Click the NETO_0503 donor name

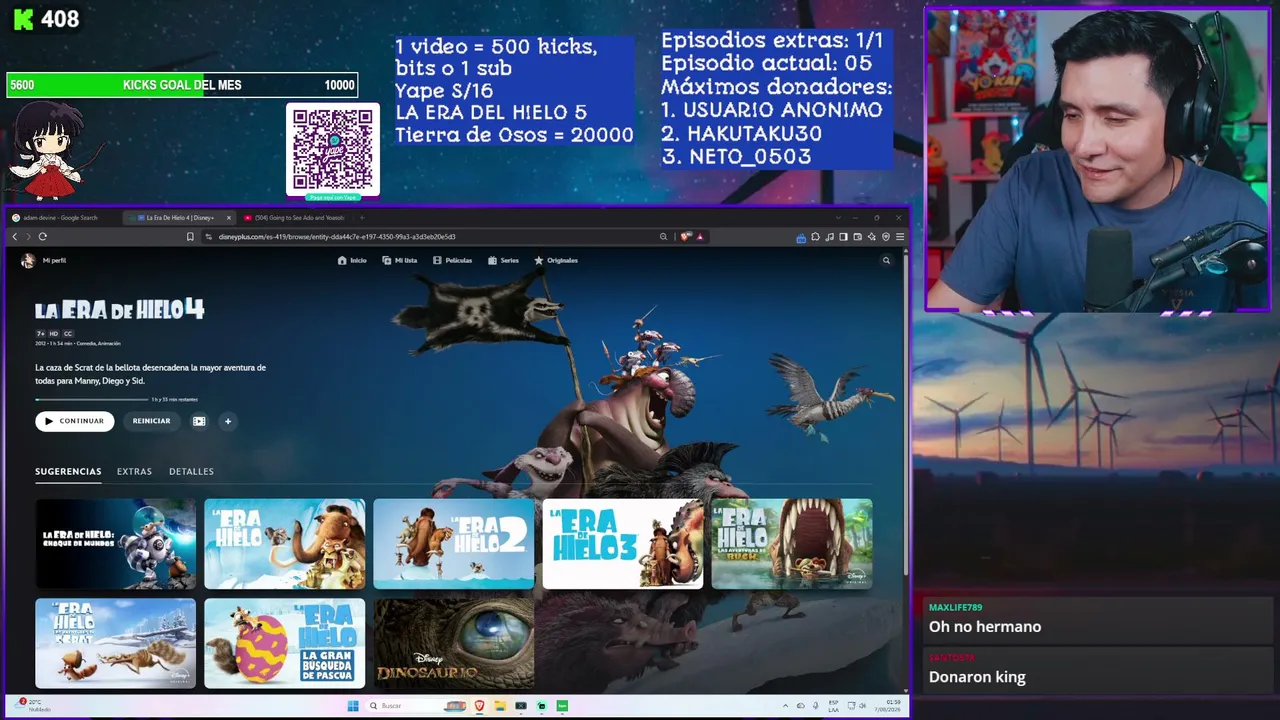pos(749,157)
